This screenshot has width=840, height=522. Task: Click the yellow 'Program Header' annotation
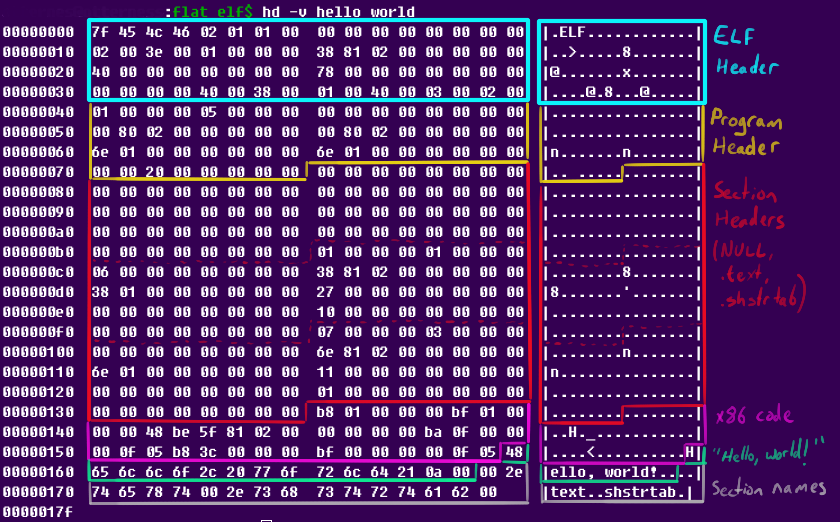(746, 133)
